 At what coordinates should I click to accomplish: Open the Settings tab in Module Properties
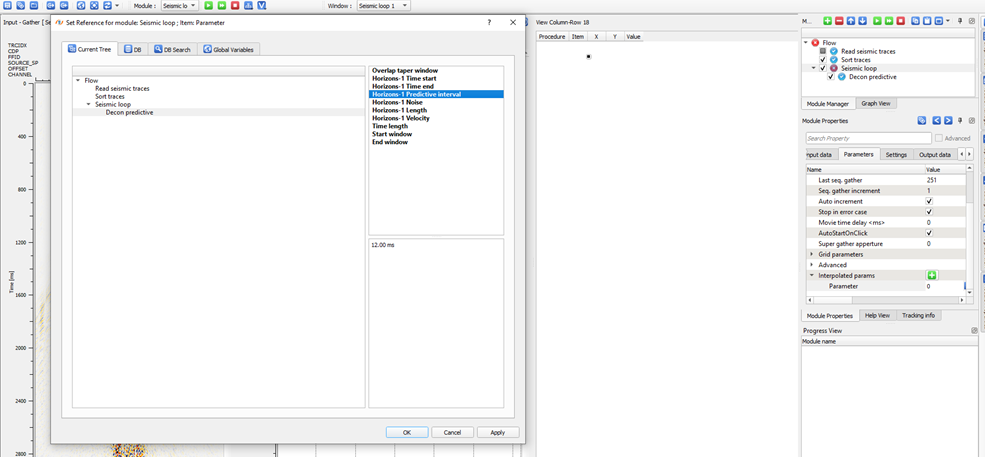[896, 154]
